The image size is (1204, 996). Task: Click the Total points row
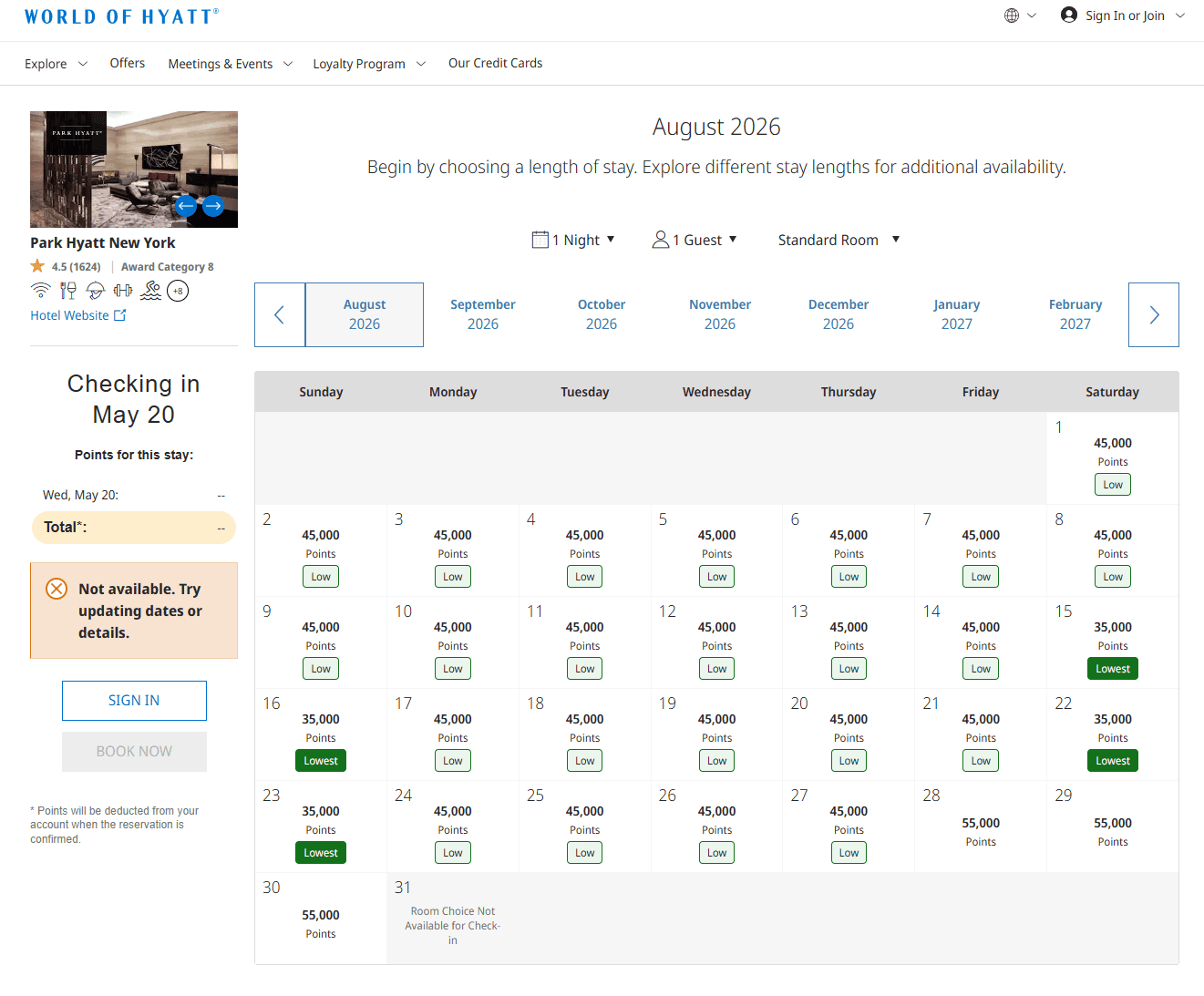[134, 528]
